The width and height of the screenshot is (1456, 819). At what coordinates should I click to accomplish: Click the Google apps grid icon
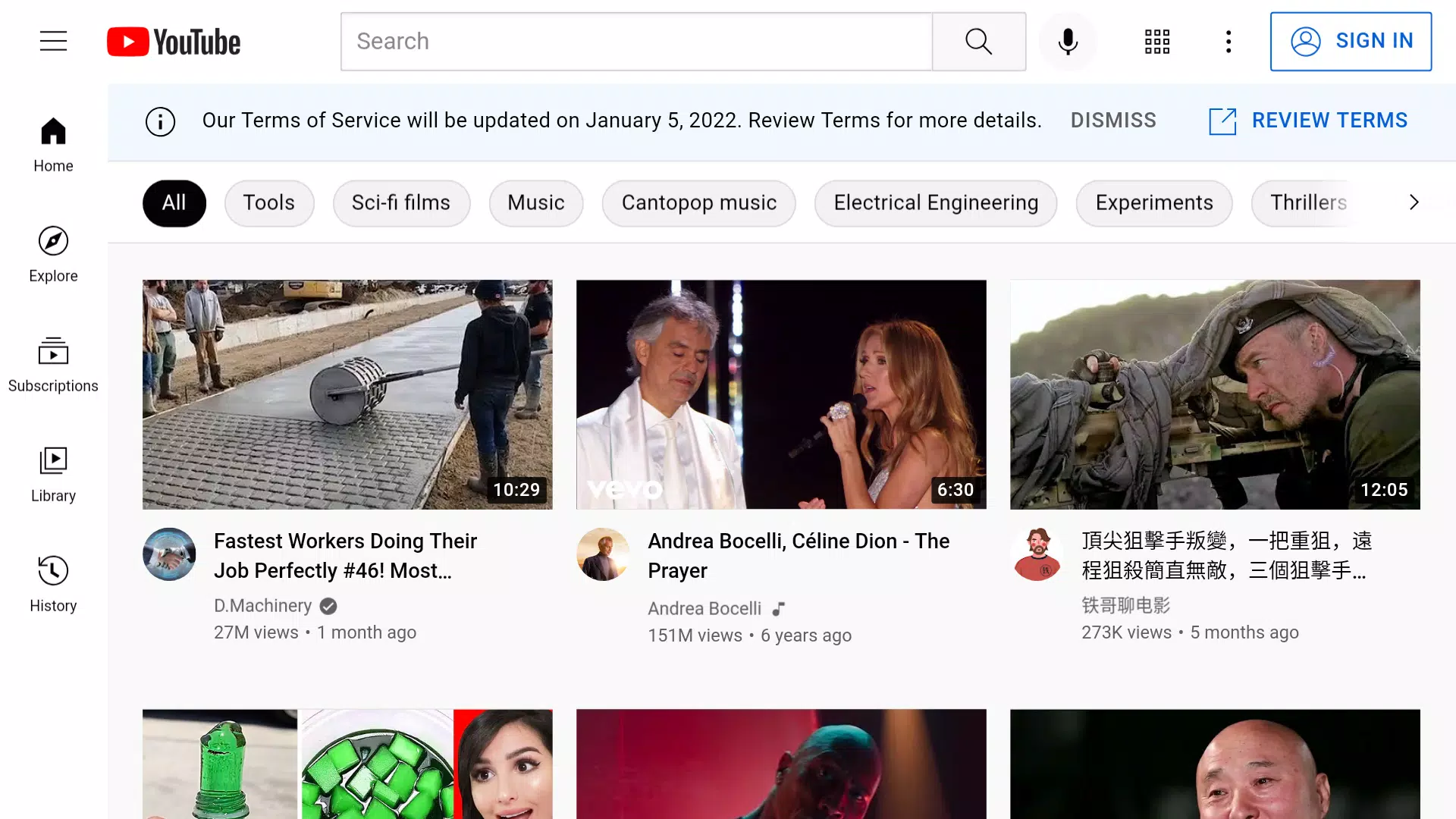tap(1159, 41)
